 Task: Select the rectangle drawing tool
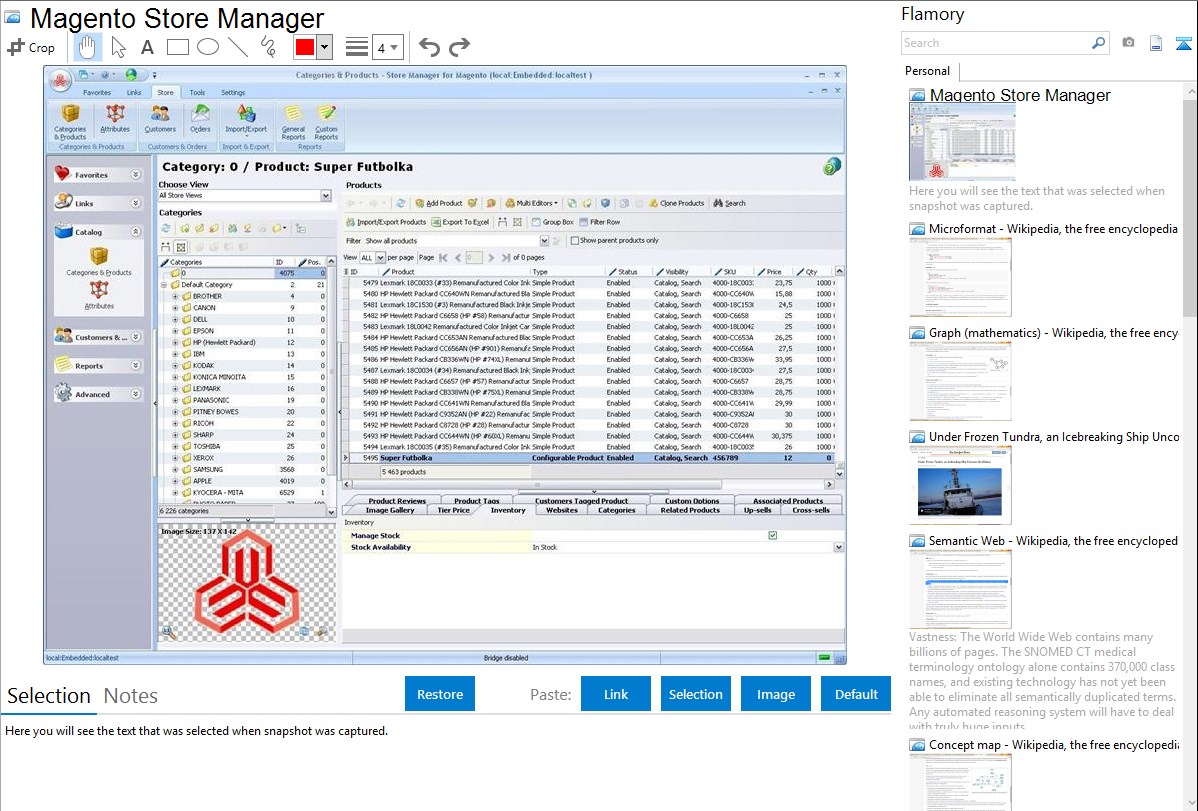[177, 47]
